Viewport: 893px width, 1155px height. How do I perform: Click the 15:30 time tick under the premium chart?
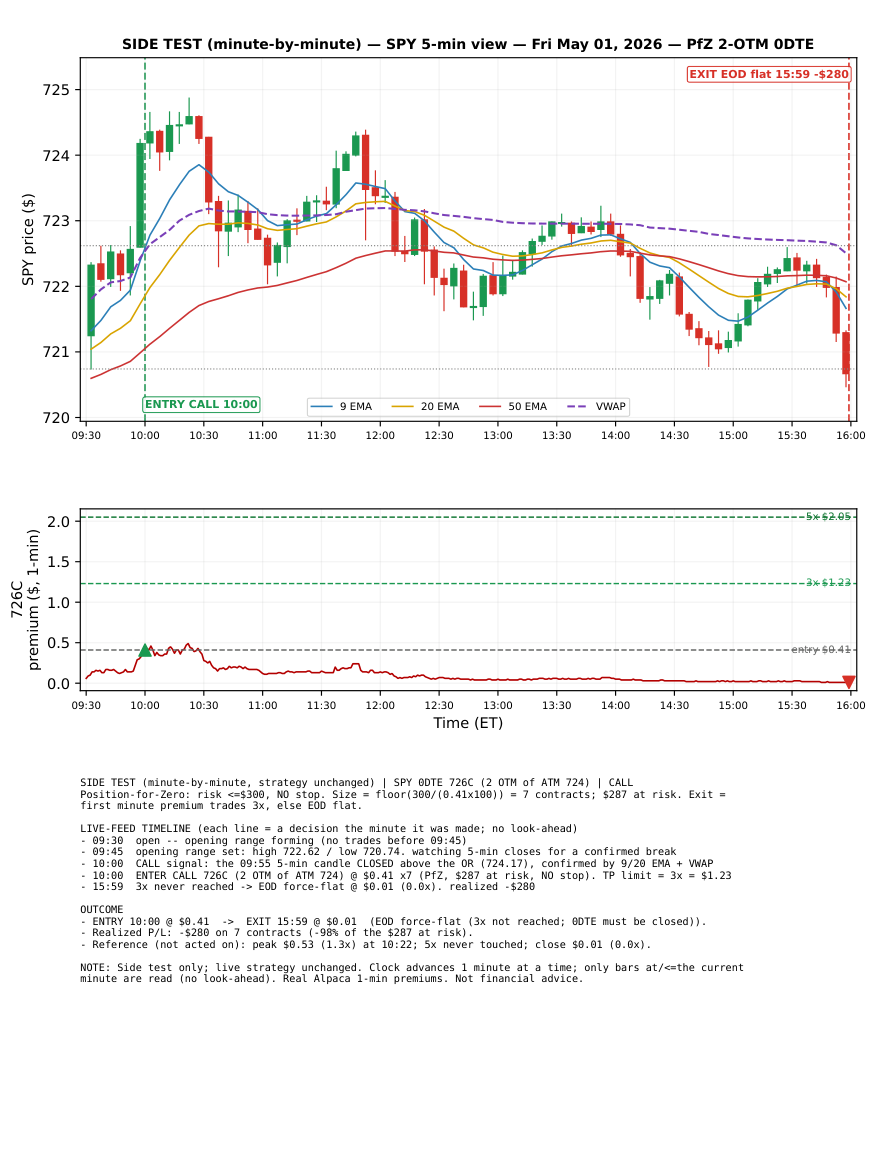792,705
